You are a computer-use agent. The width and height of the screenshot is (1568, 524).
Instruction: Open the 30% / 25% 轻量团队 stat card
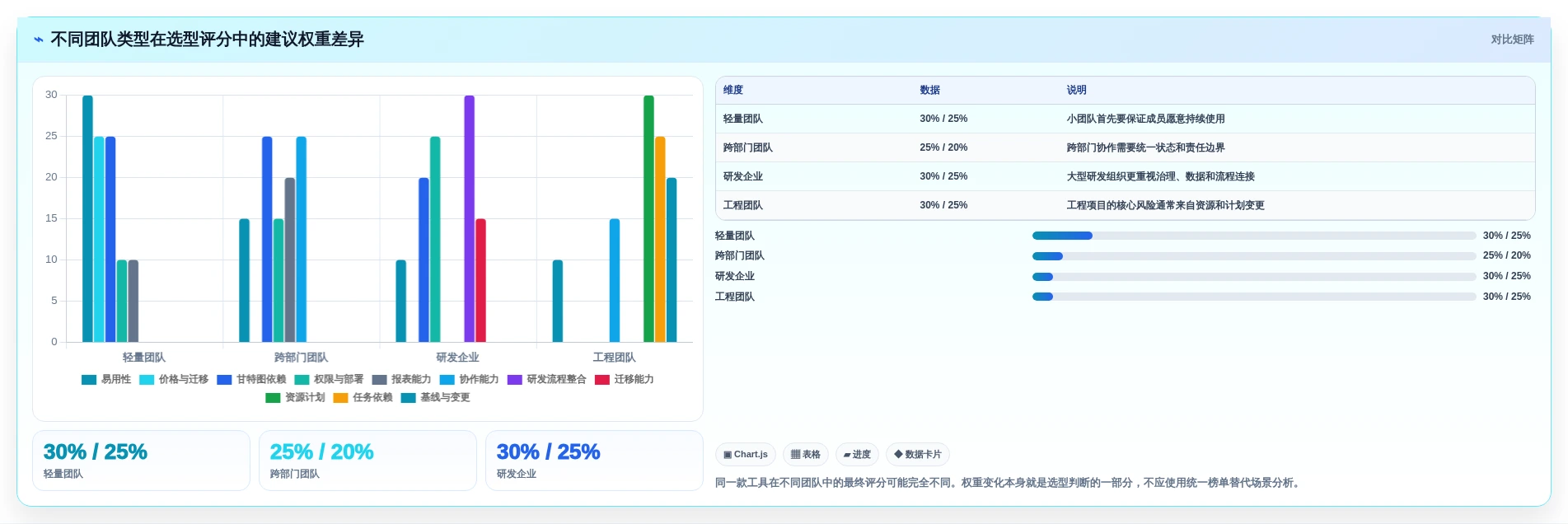141,461
